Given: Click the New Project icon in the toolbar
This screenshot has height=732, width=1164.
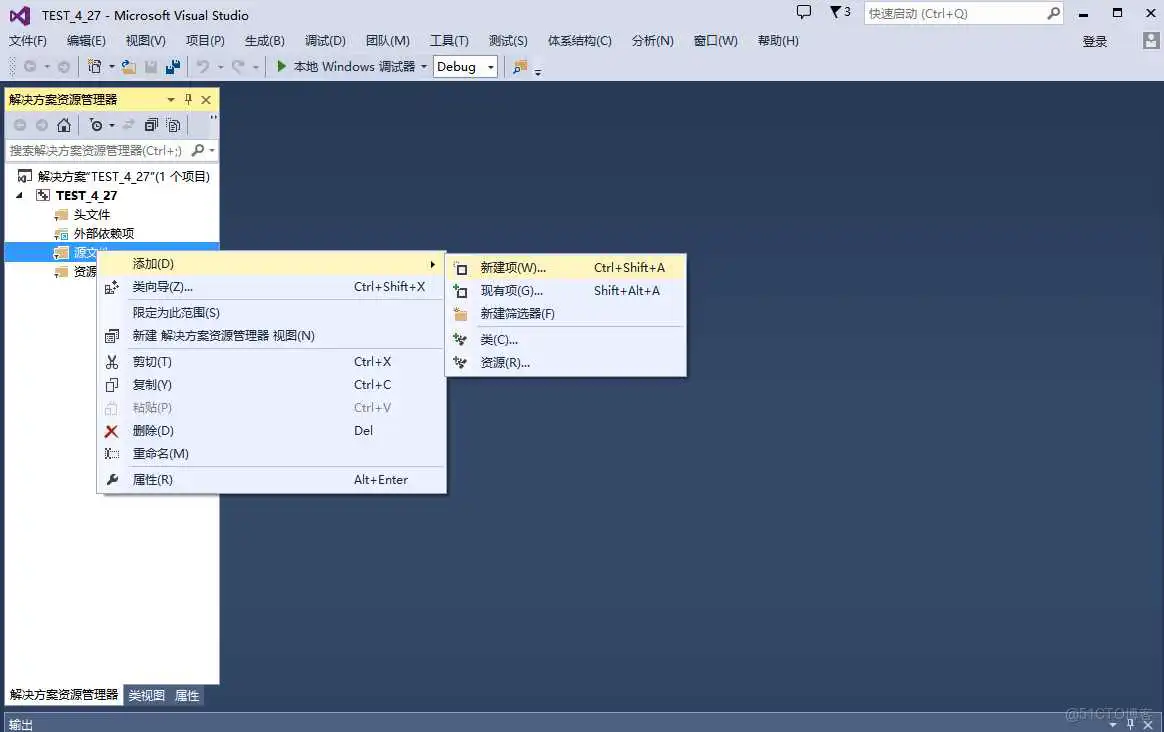Looking at the screenshot, I should coord(94,67).
